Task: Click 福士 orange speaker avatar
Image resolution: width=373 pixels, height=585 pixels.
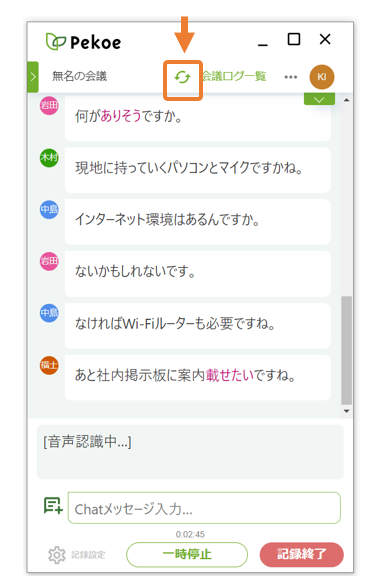Action: point(49,365)
